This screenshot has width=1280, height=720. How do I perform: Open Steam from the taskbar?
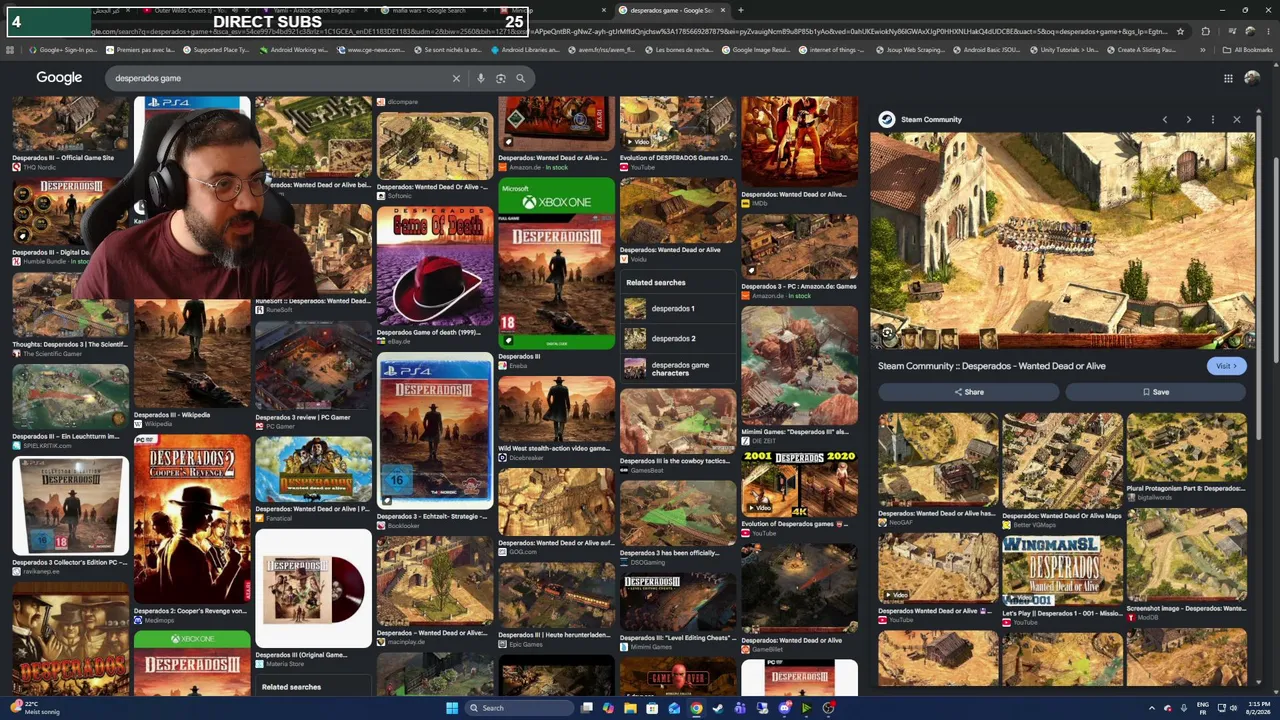coord(718,708)
